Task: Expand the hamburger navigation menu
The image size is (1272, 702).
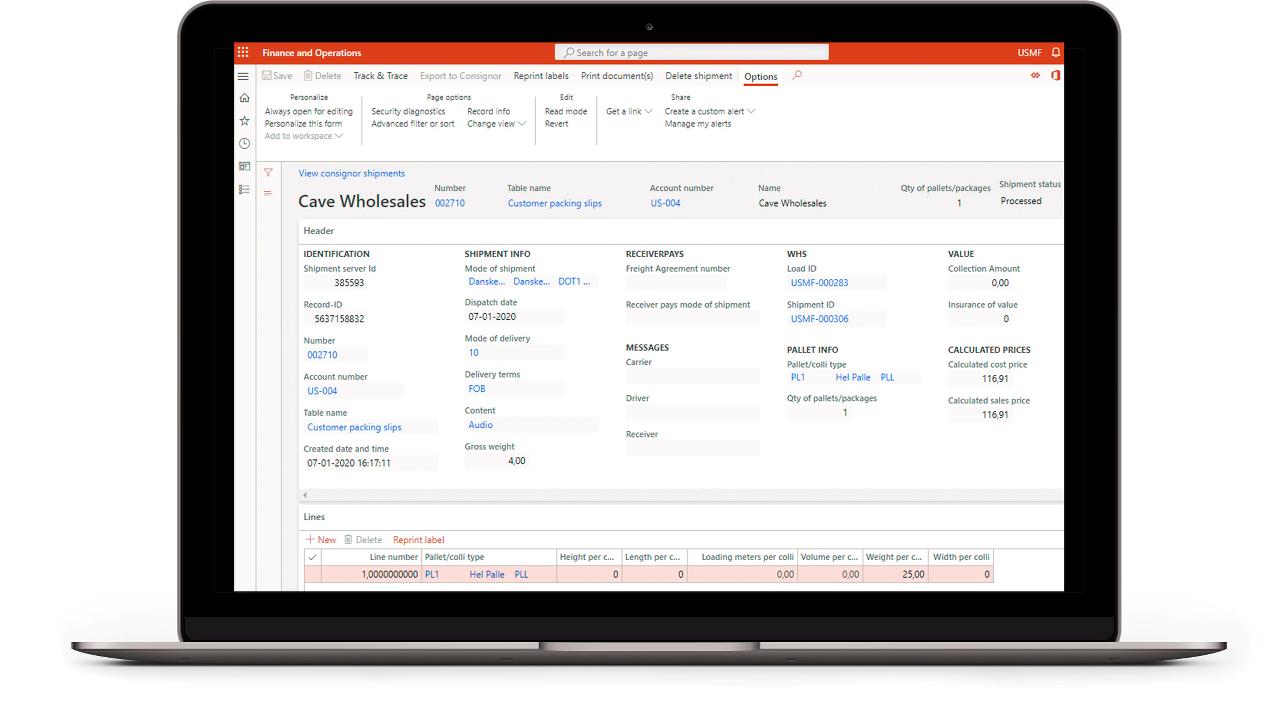Action: point(243,76)
